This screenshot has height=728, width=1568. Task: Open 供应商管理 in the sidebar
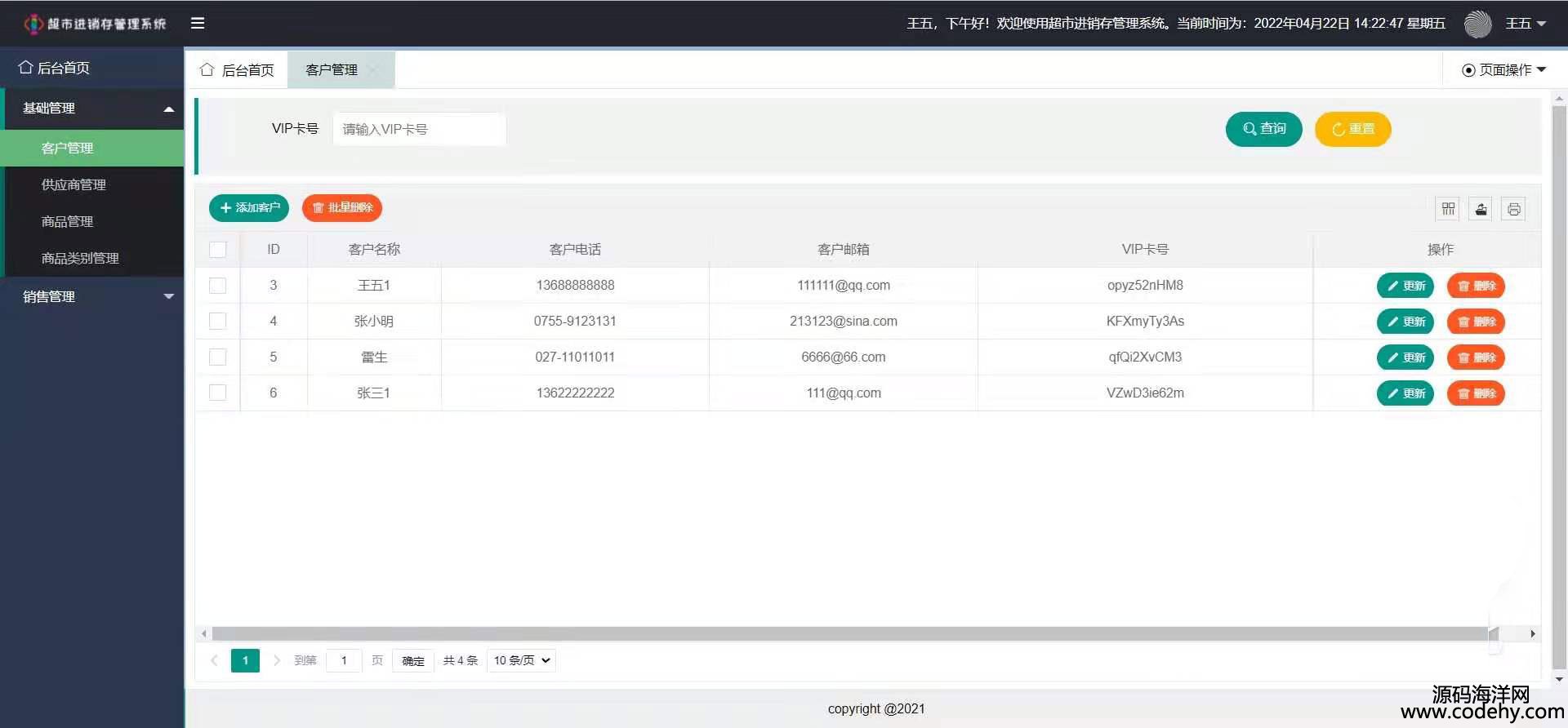point(73,184)
